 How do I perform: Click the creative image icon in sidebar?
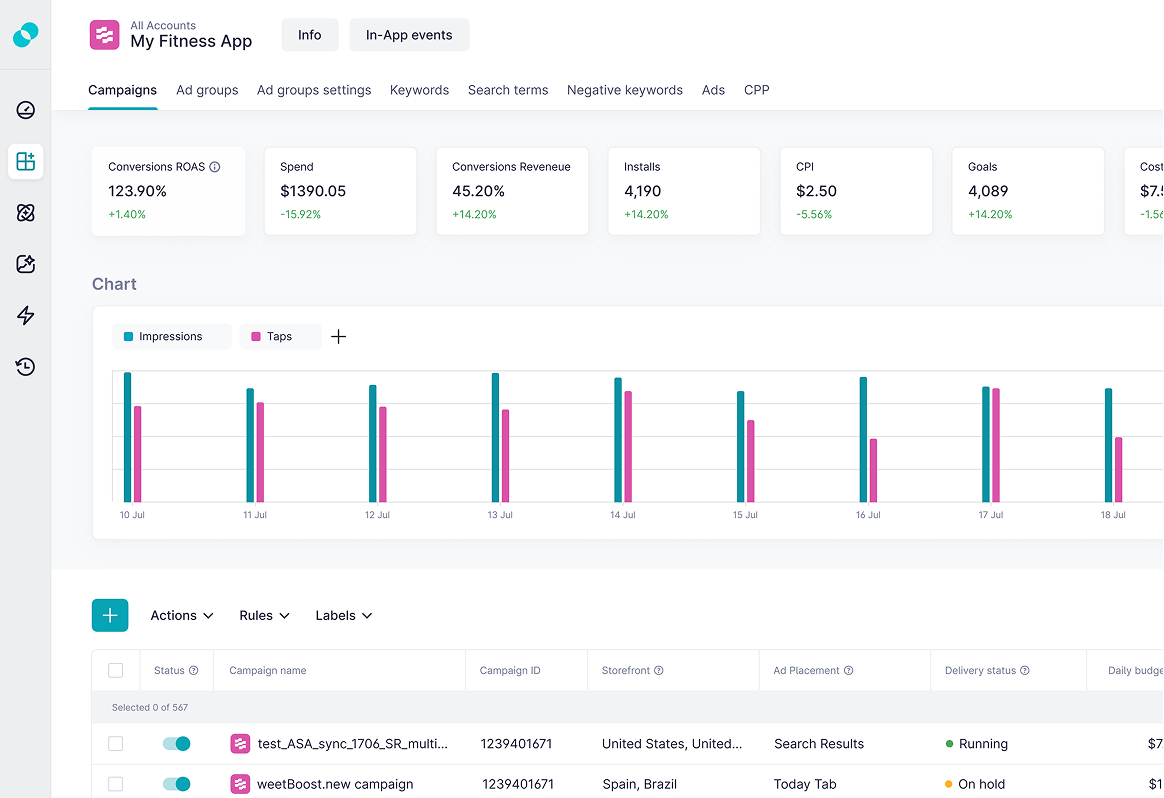tap(26, 264)
